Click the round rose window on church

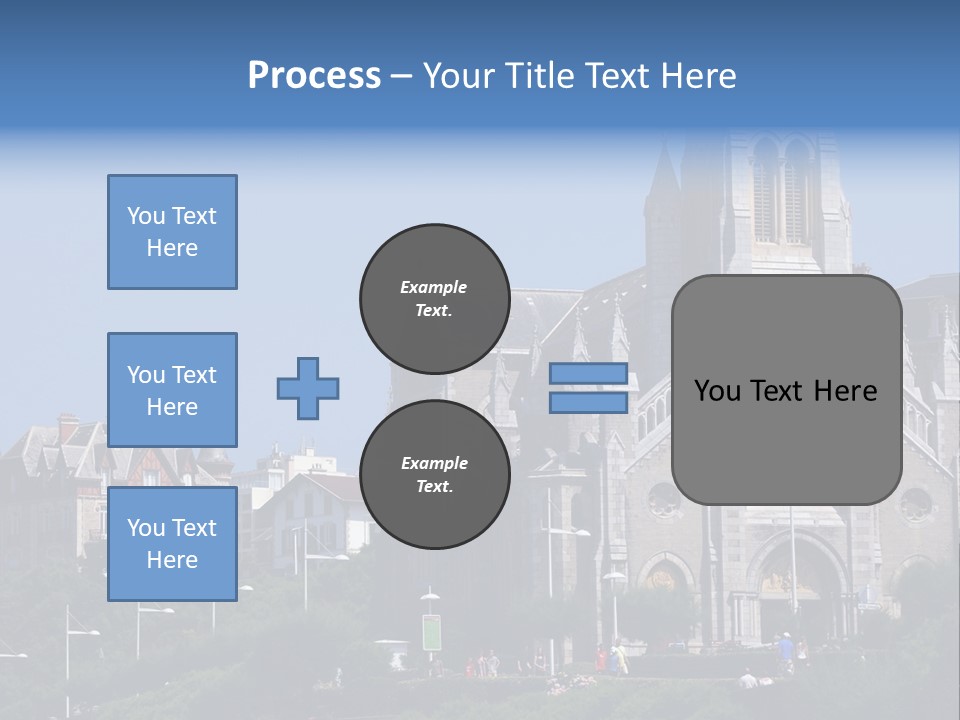point(663,502)
